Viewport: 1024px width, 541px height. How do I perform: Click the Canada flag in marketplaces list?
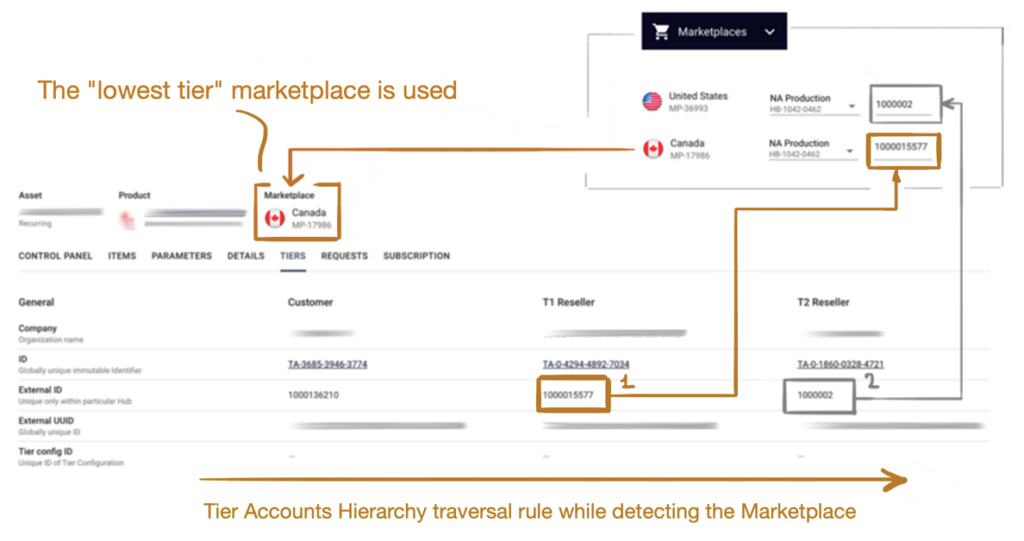tap(653, 149)
